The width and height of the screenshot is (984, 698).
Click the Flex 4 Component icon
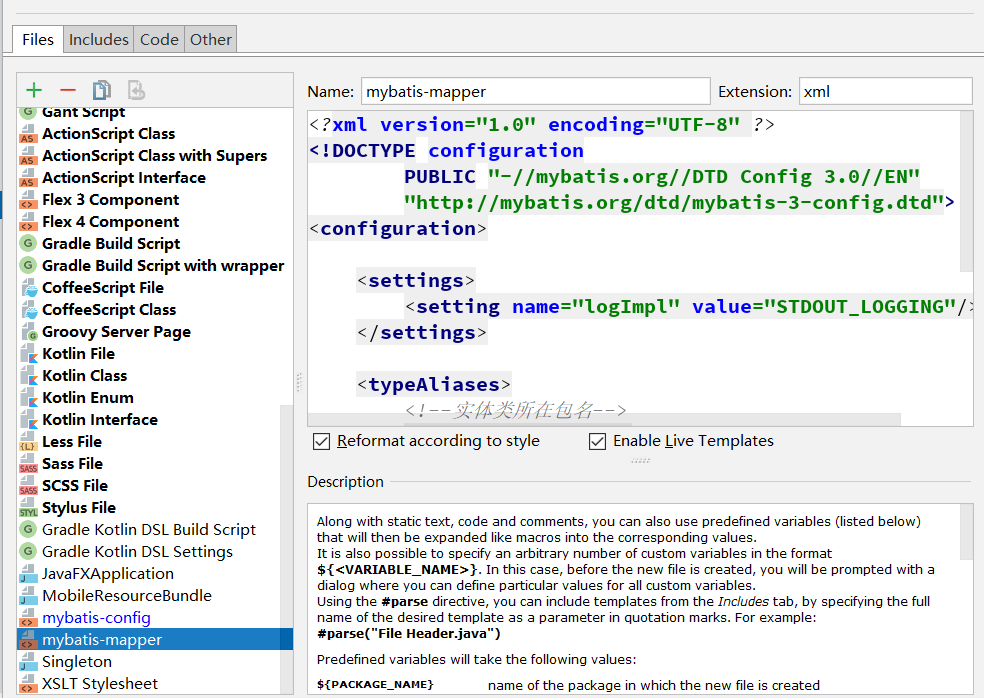(x=28, y=222)
